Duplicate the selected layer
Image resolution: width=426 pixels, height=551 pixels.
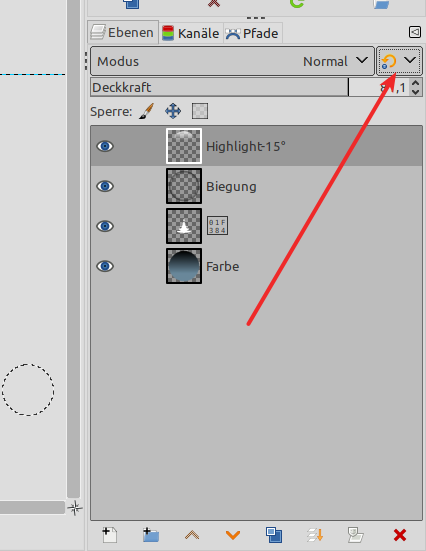click(x=274, y=535)
